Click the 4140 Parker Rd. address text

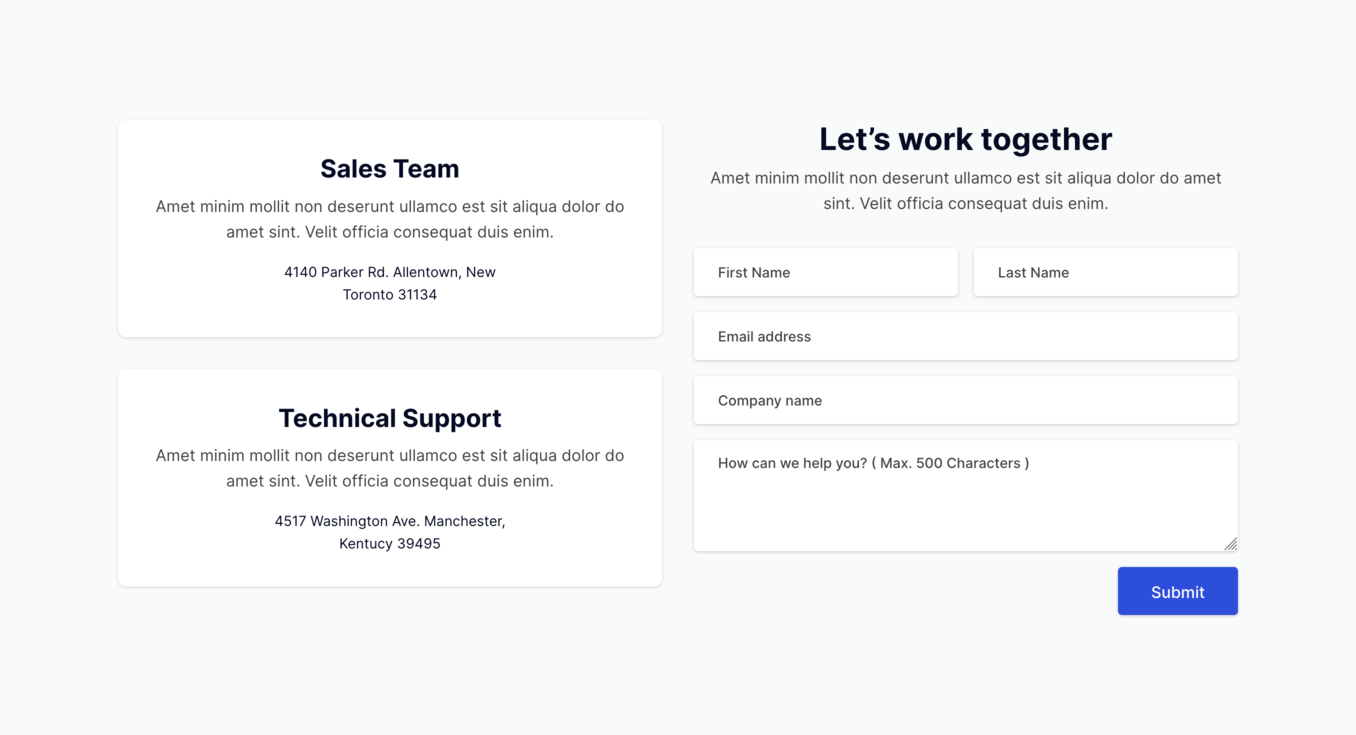pos(390,283)
